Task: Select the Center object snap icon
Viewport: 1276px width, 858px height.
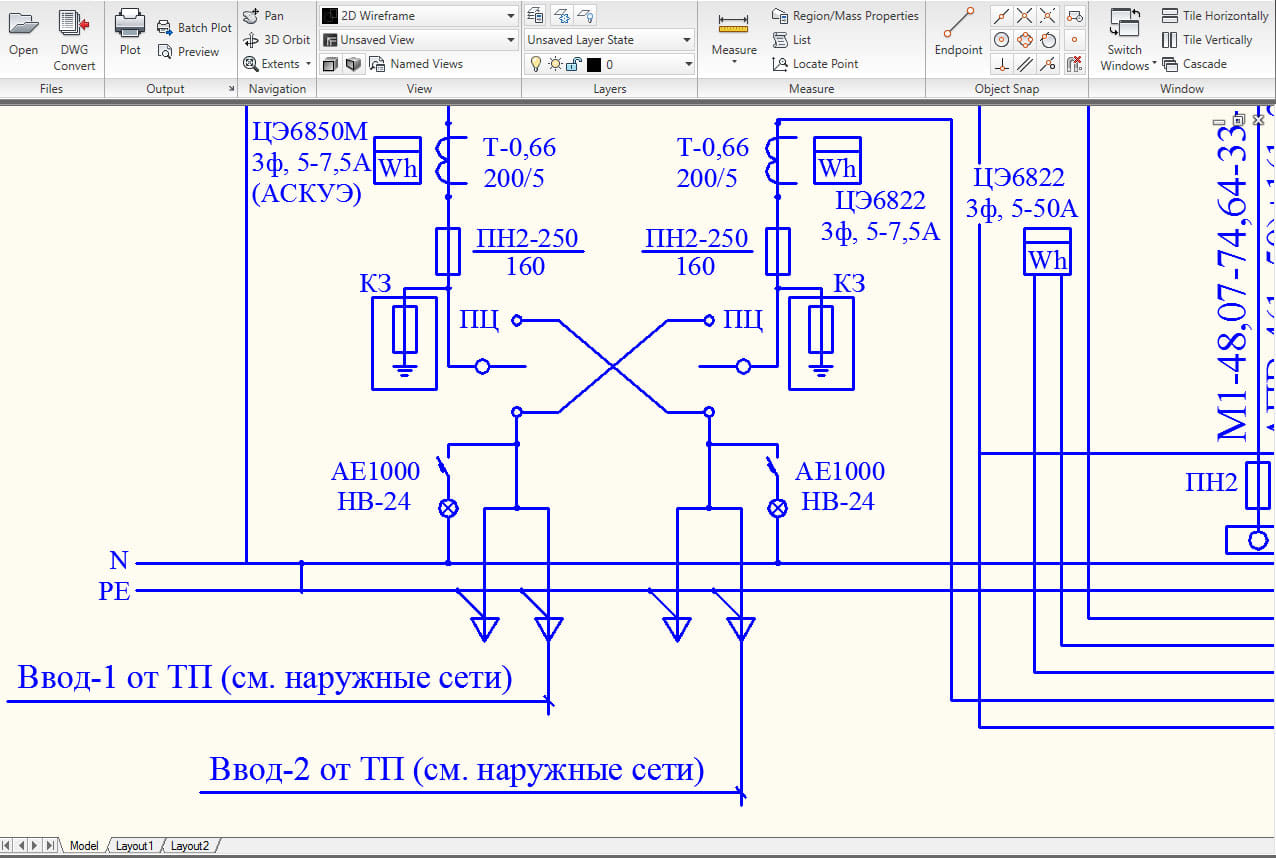Action: click(1002, 40)
